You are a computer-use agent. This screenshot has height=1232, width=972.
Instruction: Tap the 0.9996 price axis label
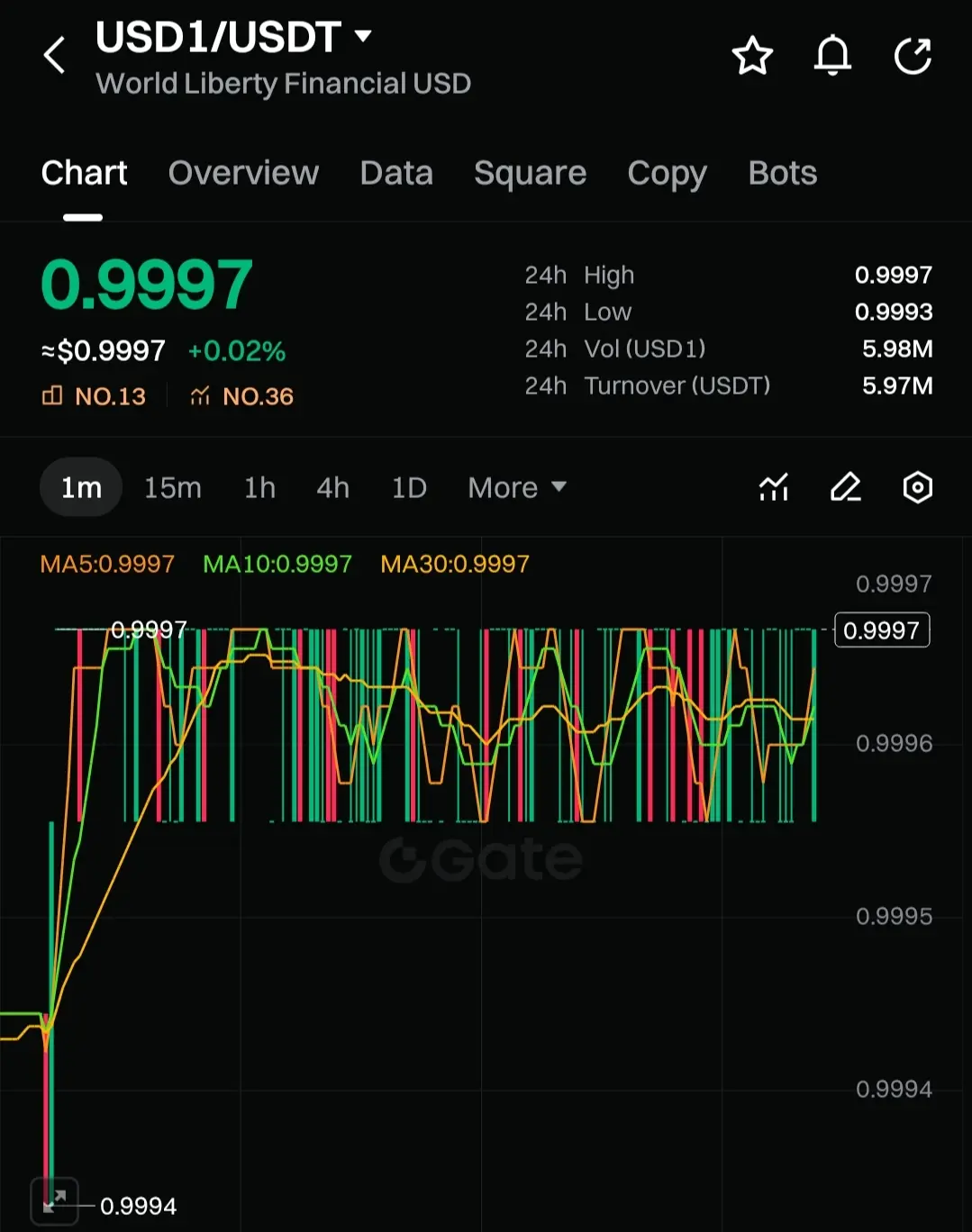[x=894, y=743]
